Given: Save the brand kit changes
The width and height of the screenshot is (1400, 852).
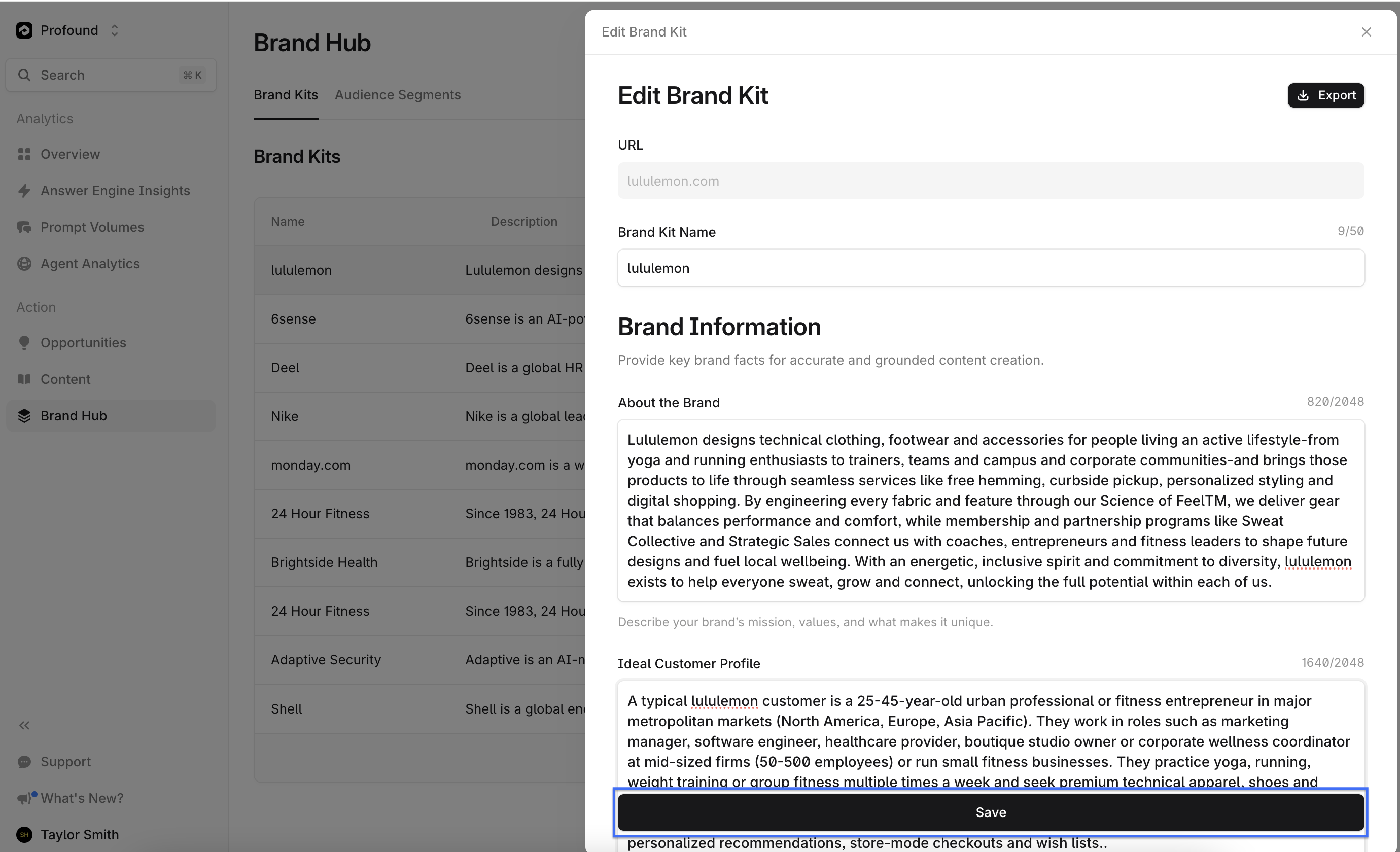Looking at the screenshot, I should [991, 812].
